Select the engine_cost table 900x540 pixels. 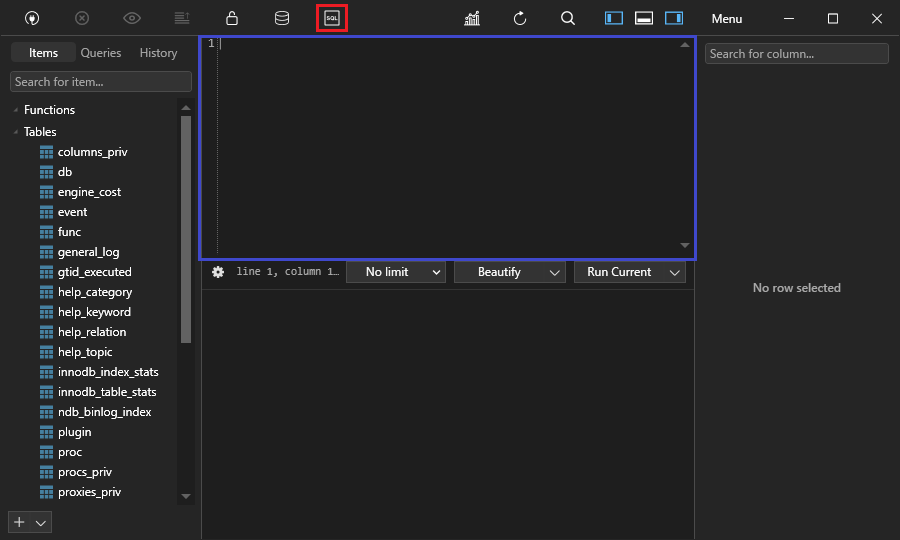point(89,192)
